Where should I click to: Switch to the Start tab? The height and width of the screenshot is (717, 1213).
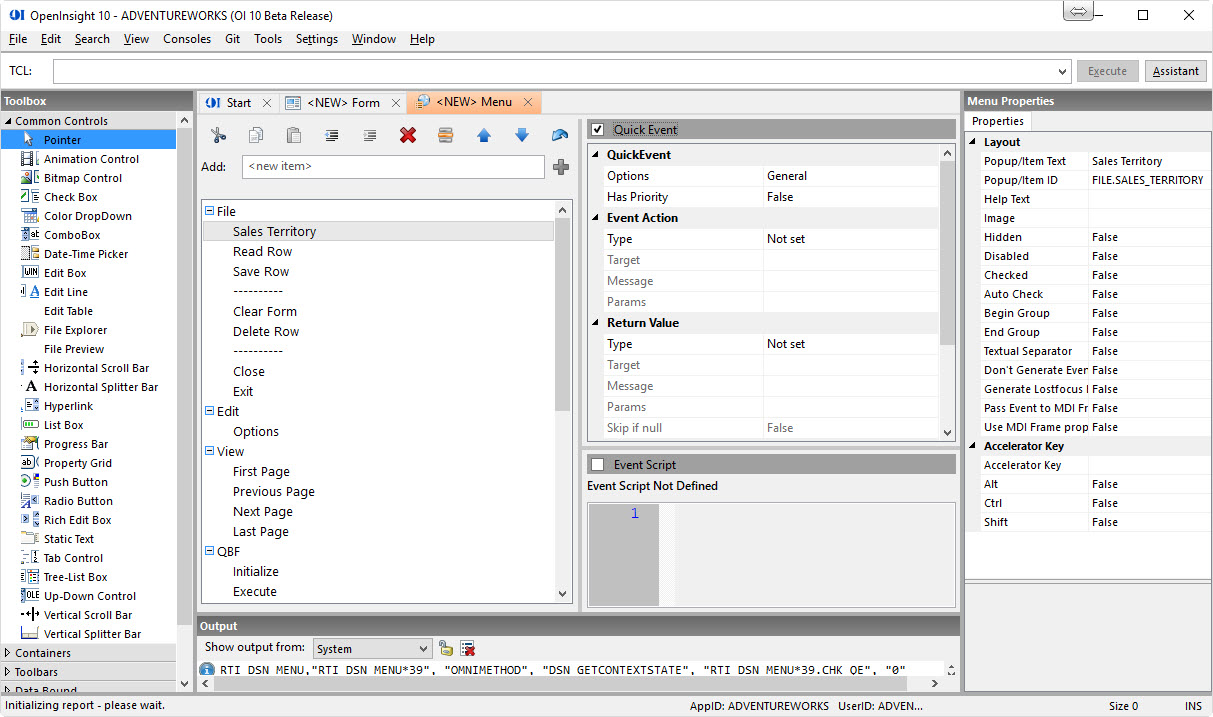tap(238, 102)
